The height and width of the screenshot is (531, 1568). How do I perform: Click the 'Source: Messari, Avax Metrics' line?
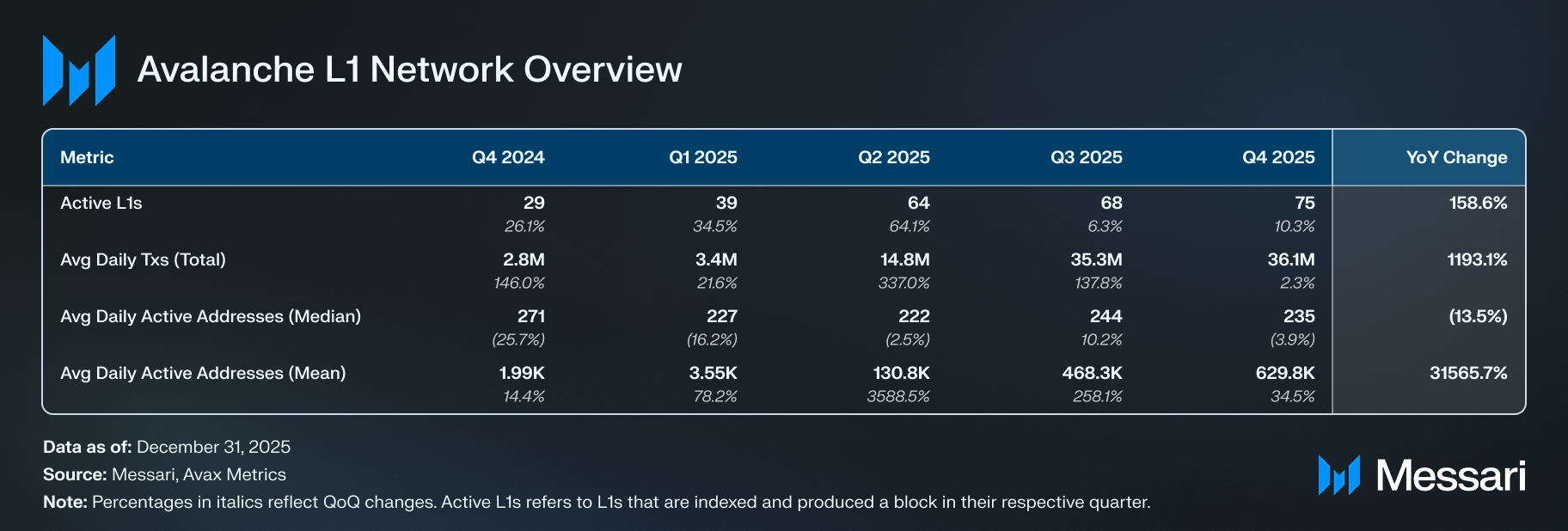point(164,474)
